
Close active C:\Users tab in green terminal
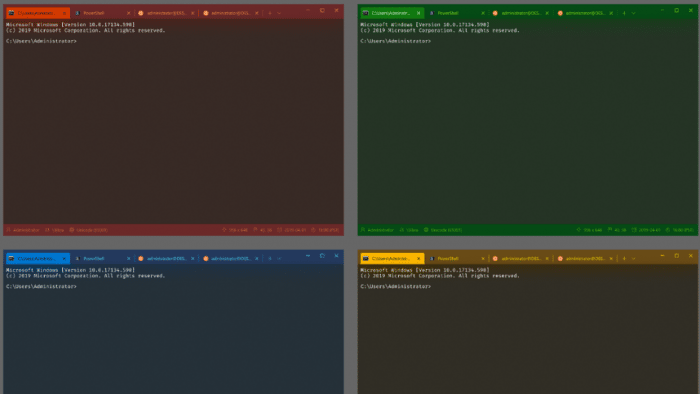pos(418,13)
